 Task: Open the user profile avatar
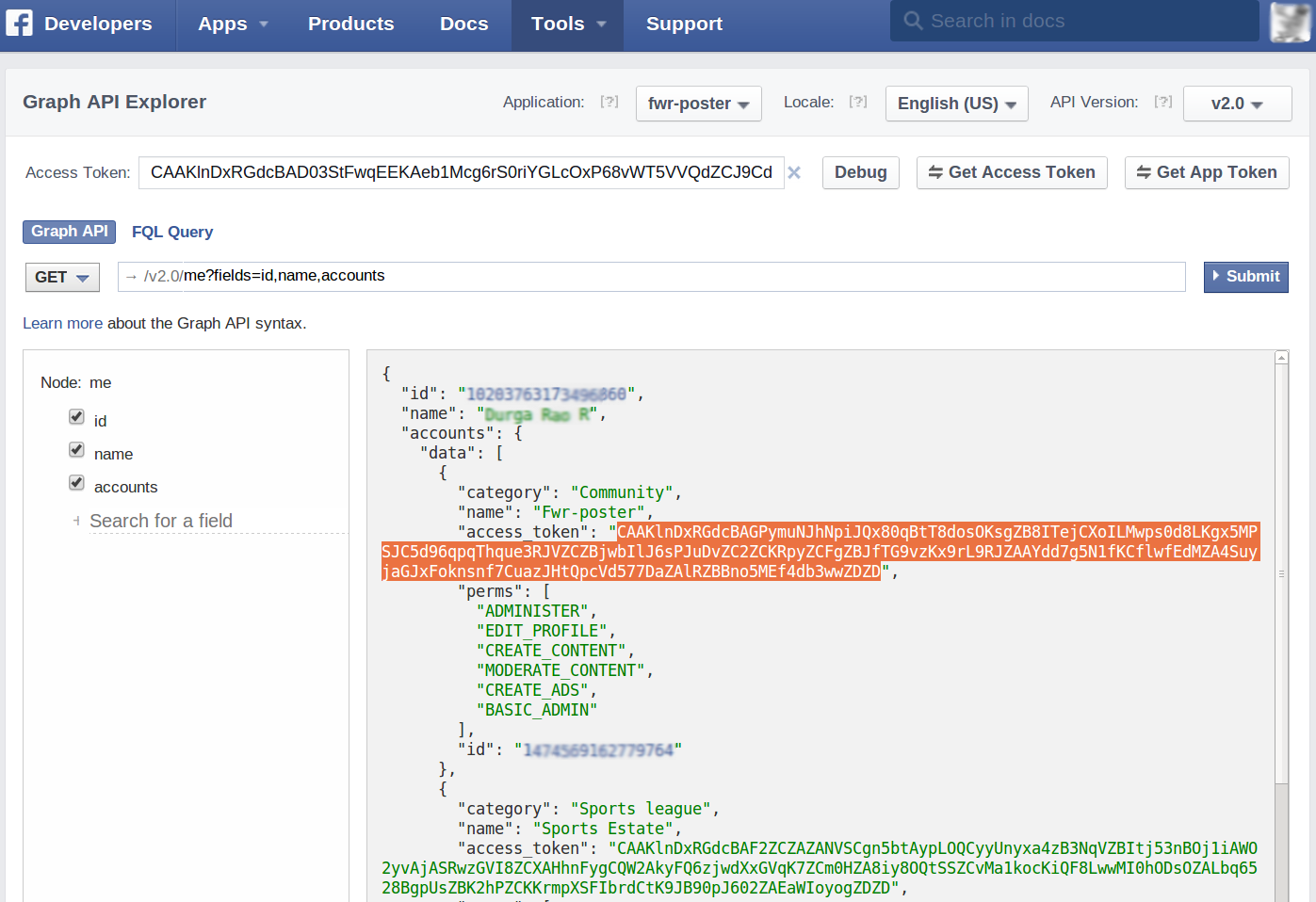coord(1290,23)
